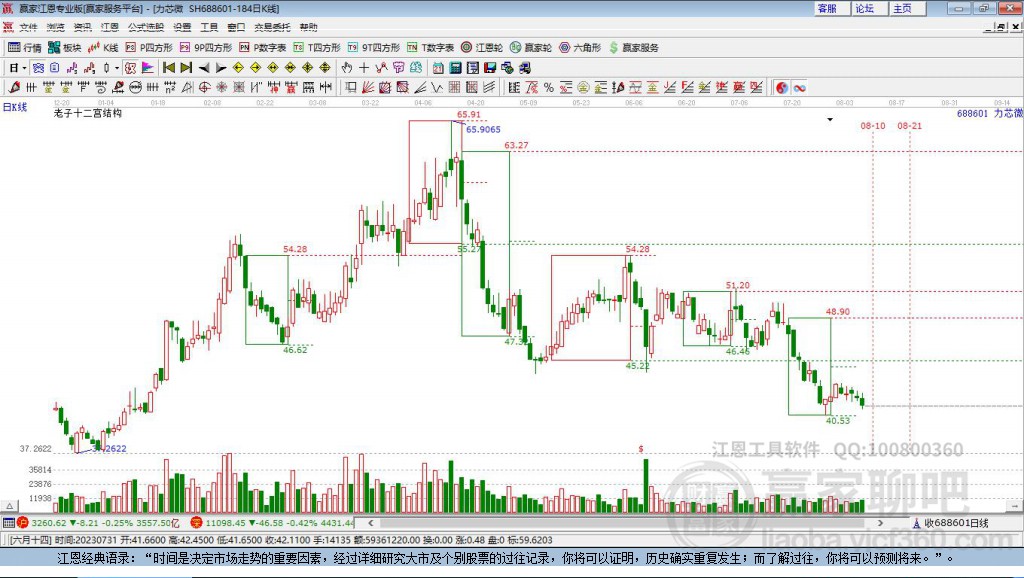Open the P数字表 number table
The image size is (1024, 578).
click(263, 48)
